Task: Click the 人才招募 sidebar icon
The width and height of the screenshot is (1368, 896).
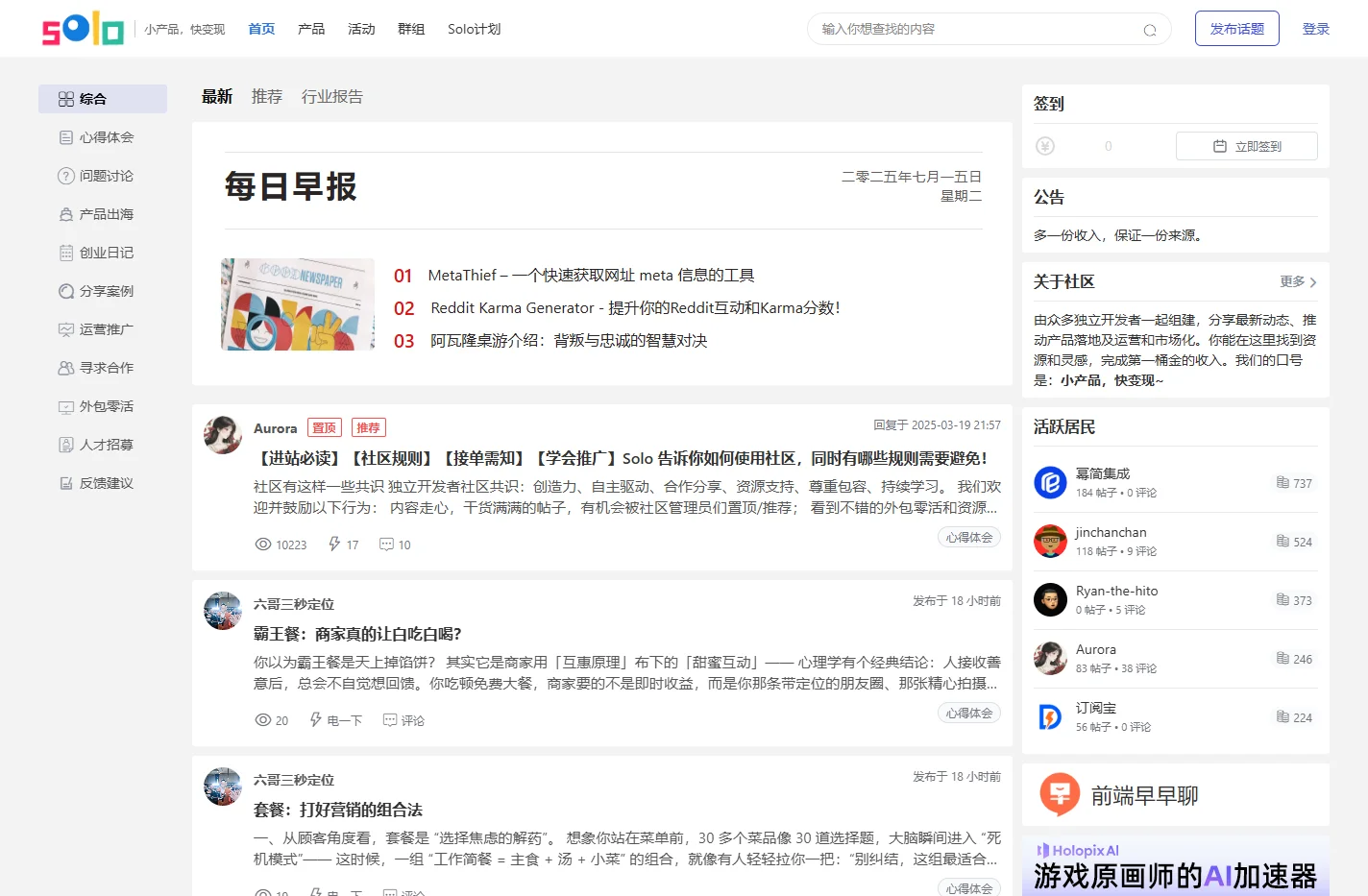Action: click(x=66, y=445)
